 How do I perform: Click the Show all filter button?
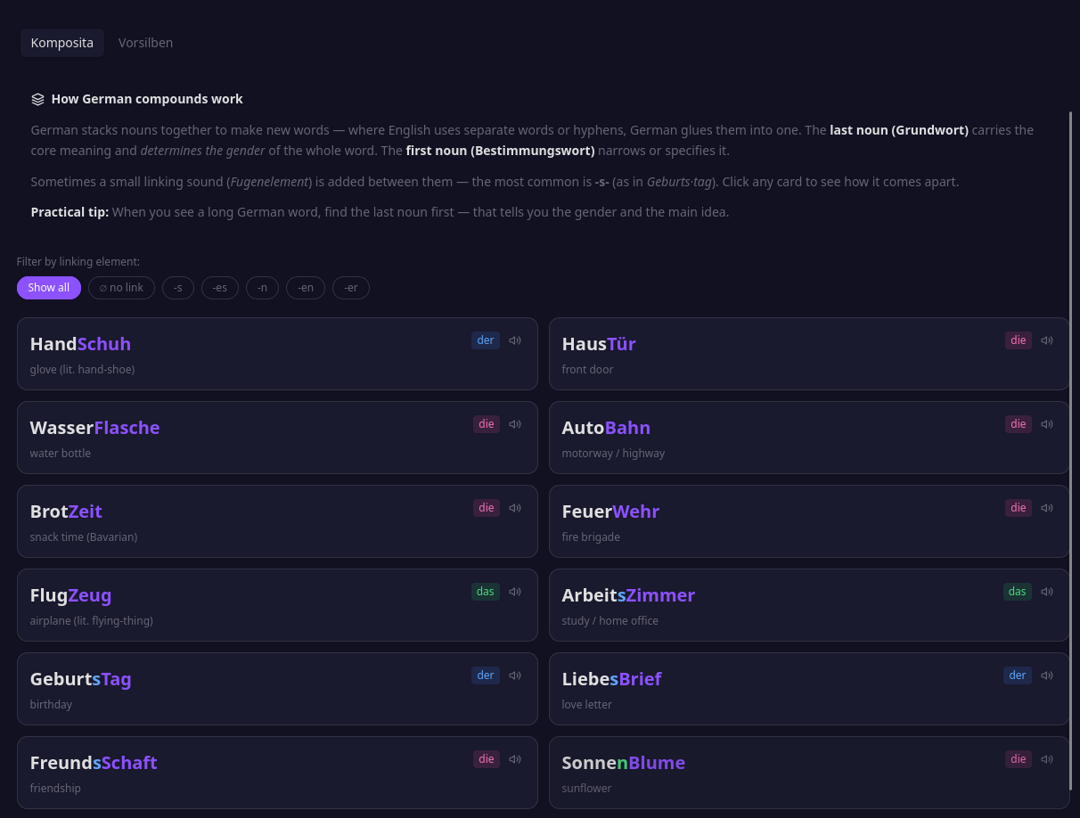pos(48,287)
